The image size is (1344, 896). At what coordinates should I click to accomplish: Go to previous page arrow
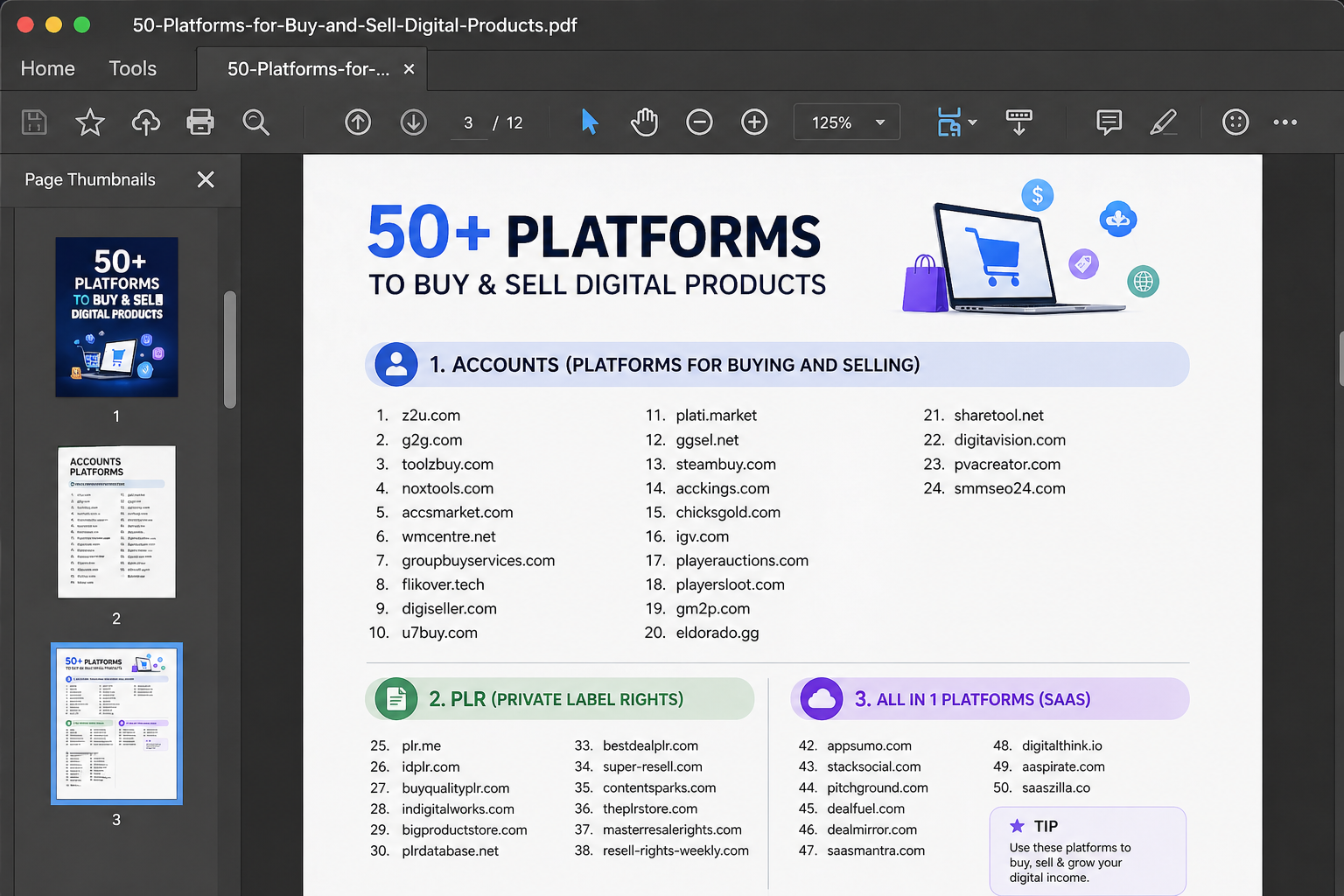358,122
